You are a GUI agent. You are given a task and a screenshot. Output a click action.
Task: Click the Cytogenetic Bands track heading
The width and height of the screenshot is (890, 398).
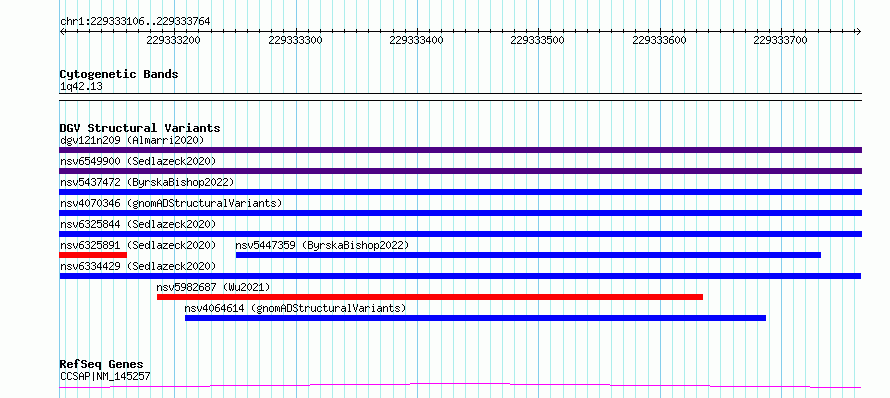119,74
